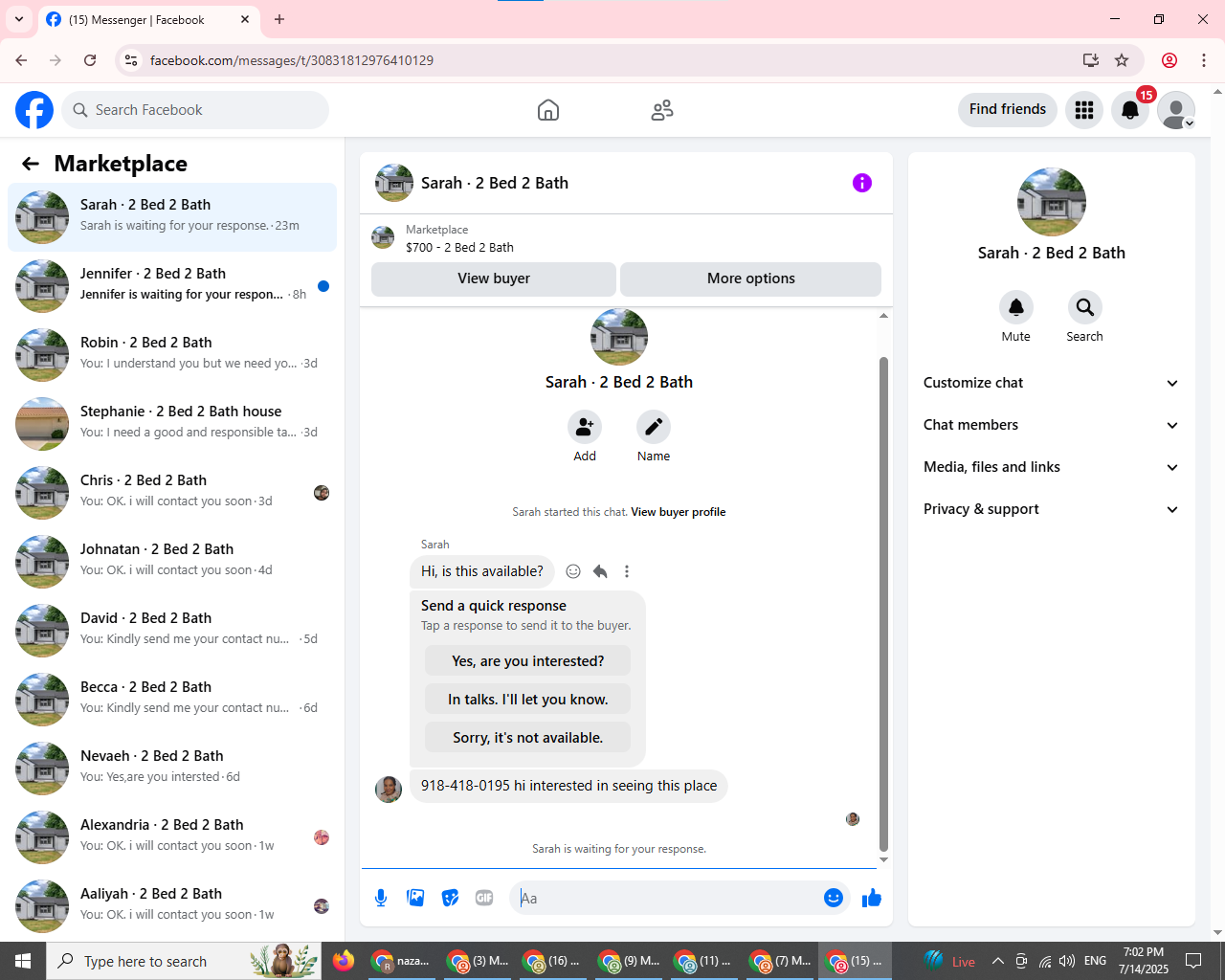Show hidden system tray icons
1225x980 pixels.
point(997,961)
